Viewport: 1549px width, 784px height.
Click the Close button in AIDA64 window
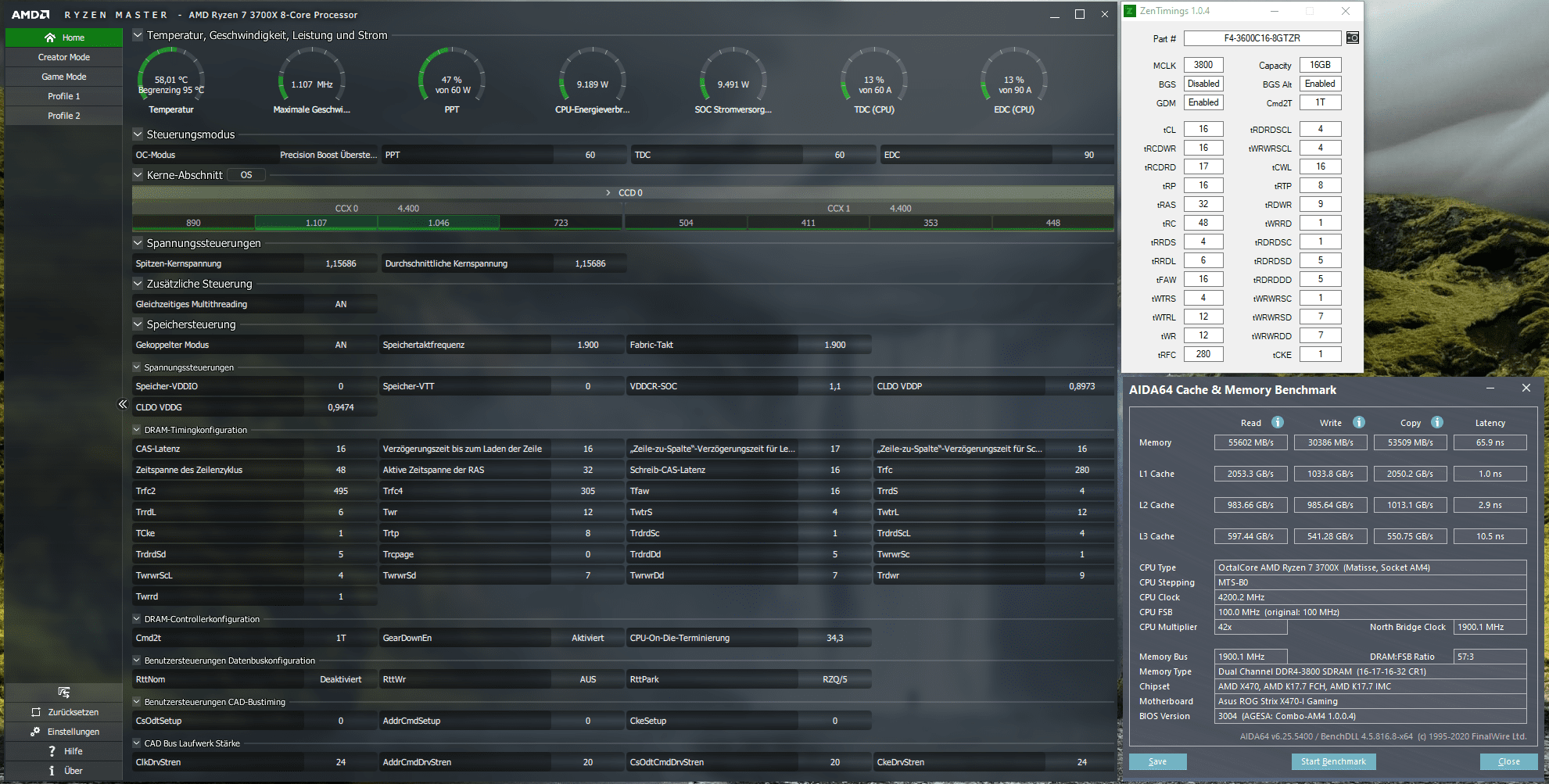(x=1509, y=761)
